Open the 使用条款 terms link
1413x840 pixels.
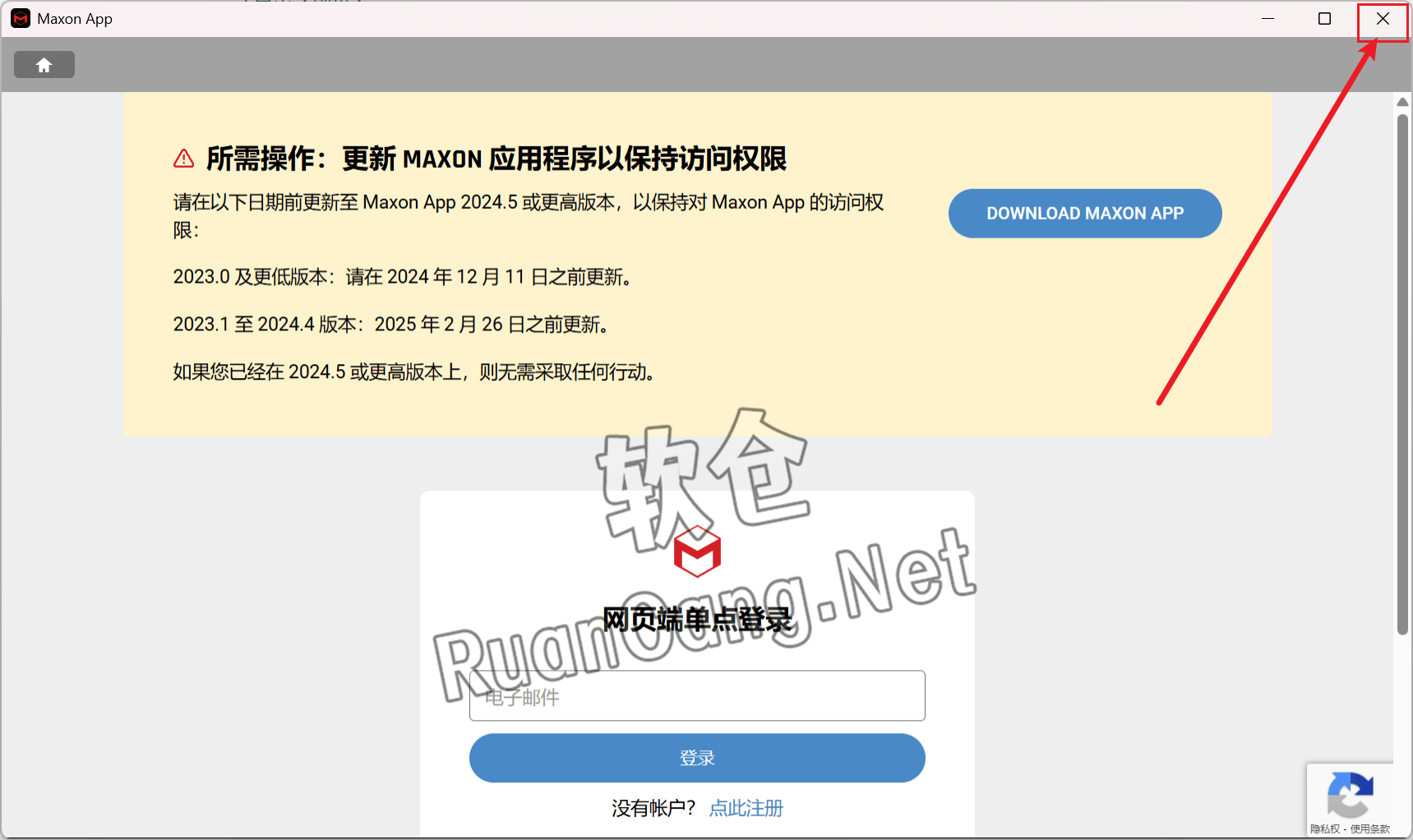coord(1370,829)
